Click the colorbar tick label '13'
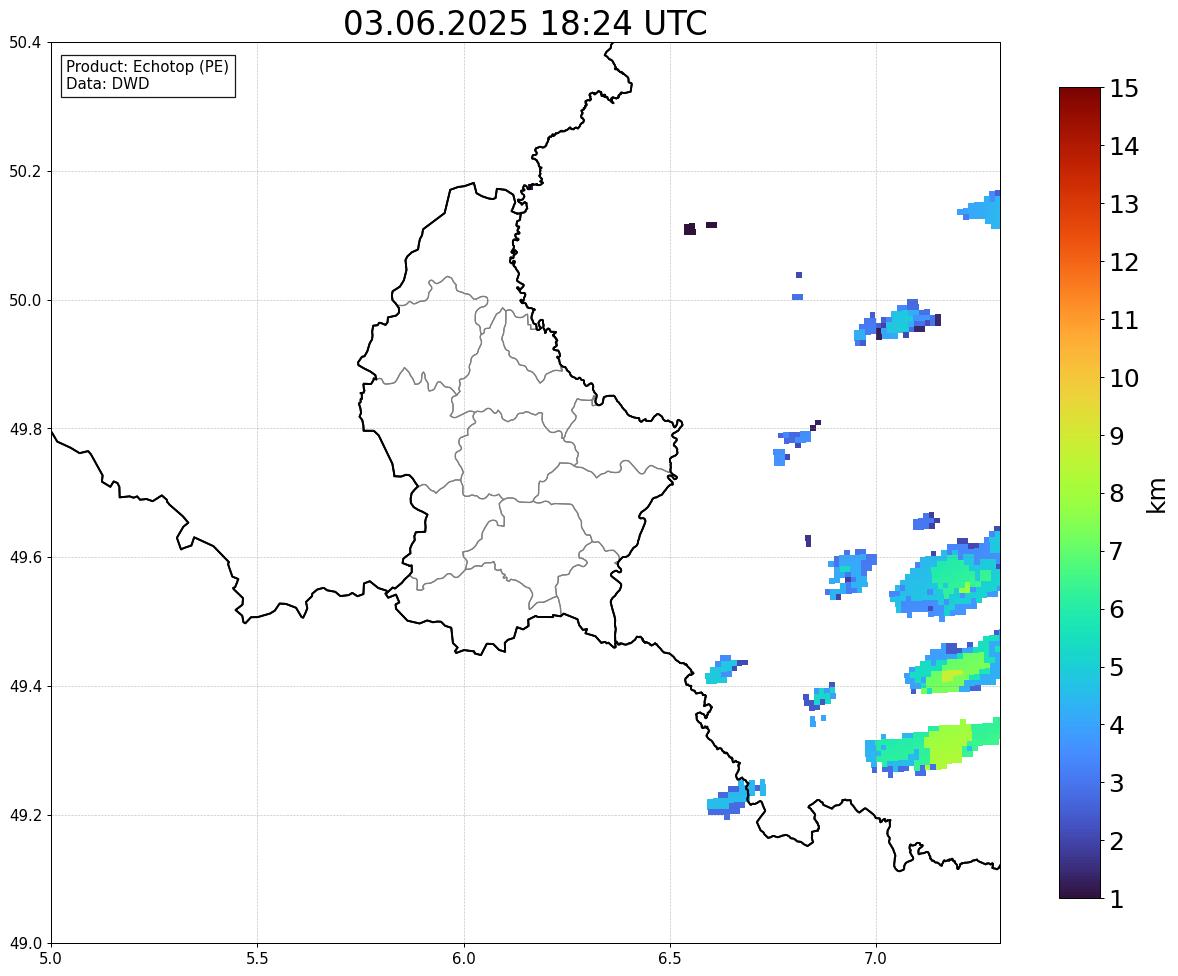 click(1124, 204)
